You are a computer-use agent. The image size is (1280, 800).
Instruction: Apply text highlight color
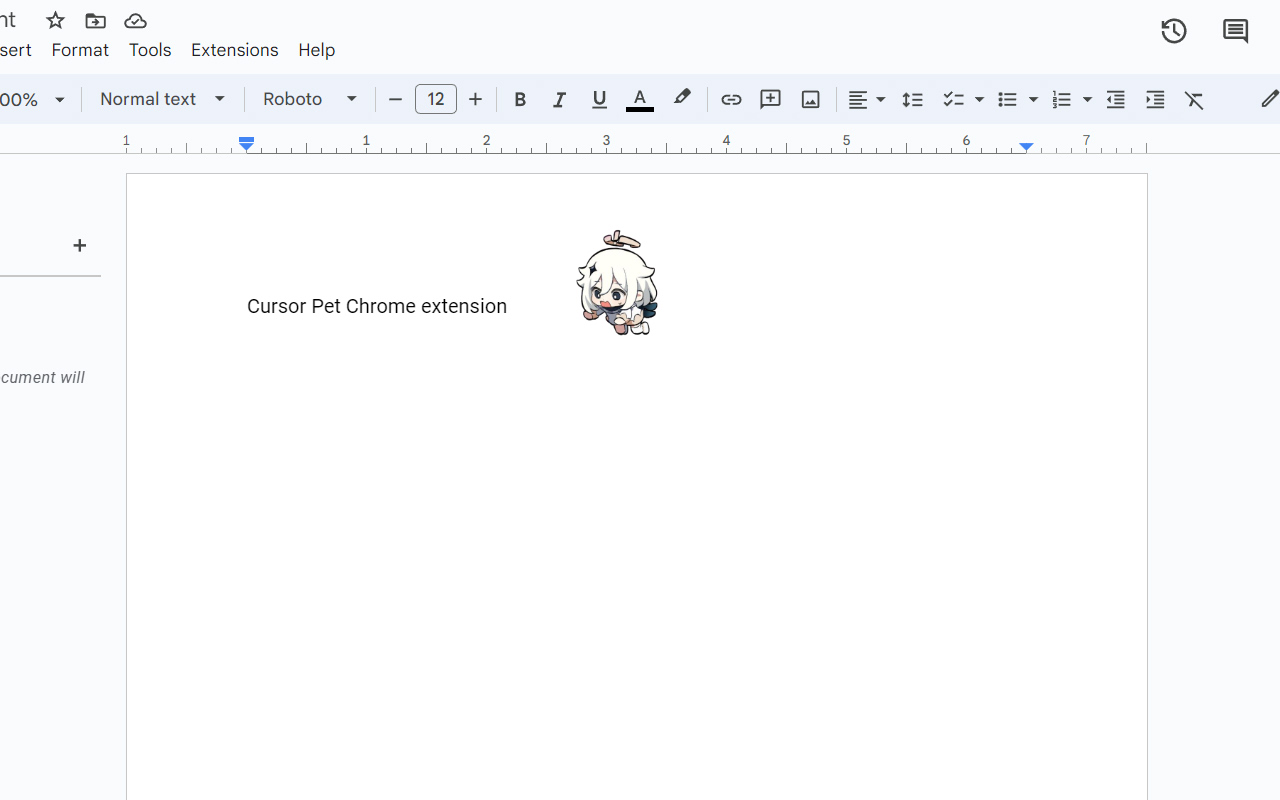tap(682, 99)
